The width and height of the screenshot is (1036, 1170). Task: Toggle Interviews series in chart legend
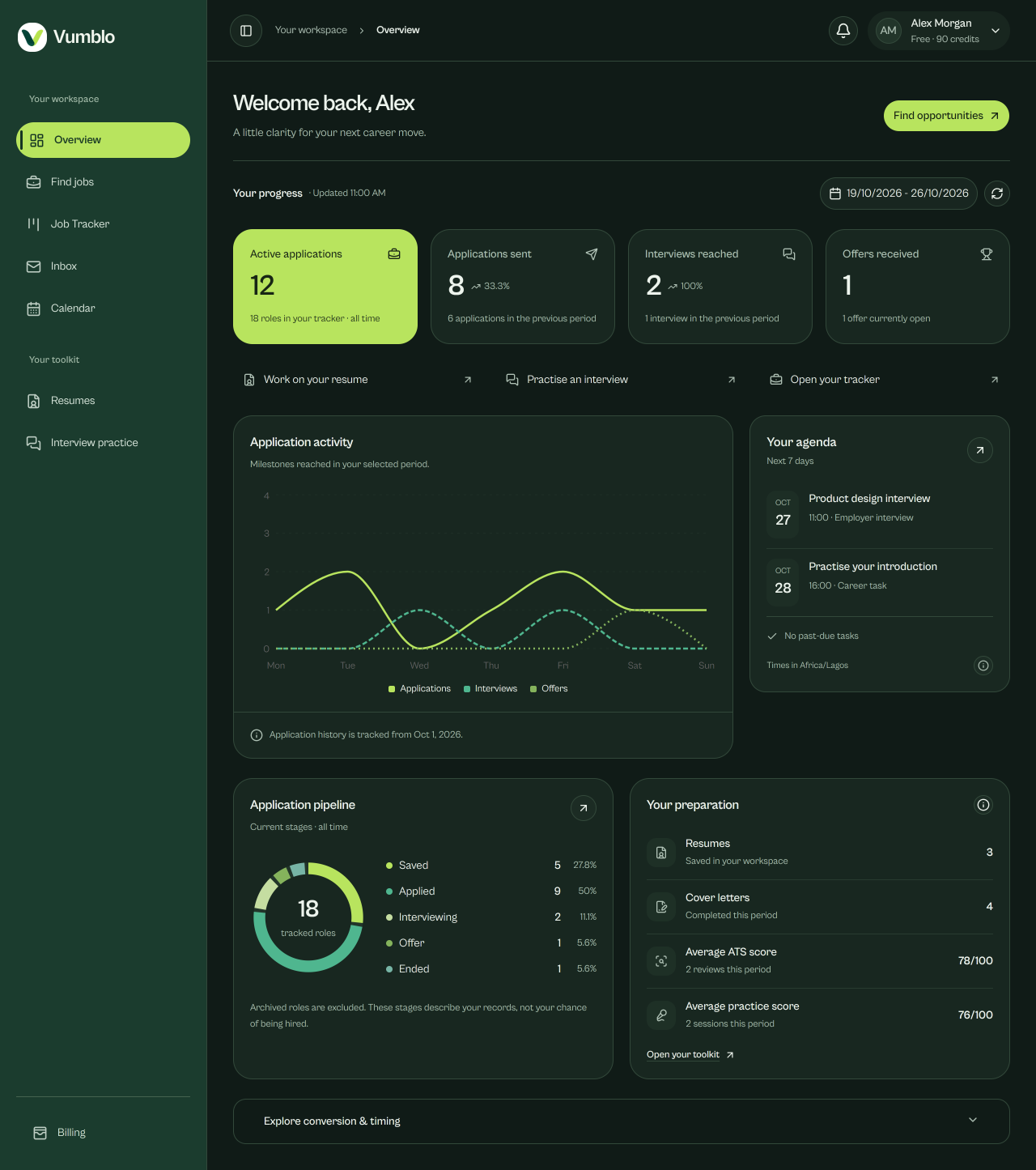490,689
